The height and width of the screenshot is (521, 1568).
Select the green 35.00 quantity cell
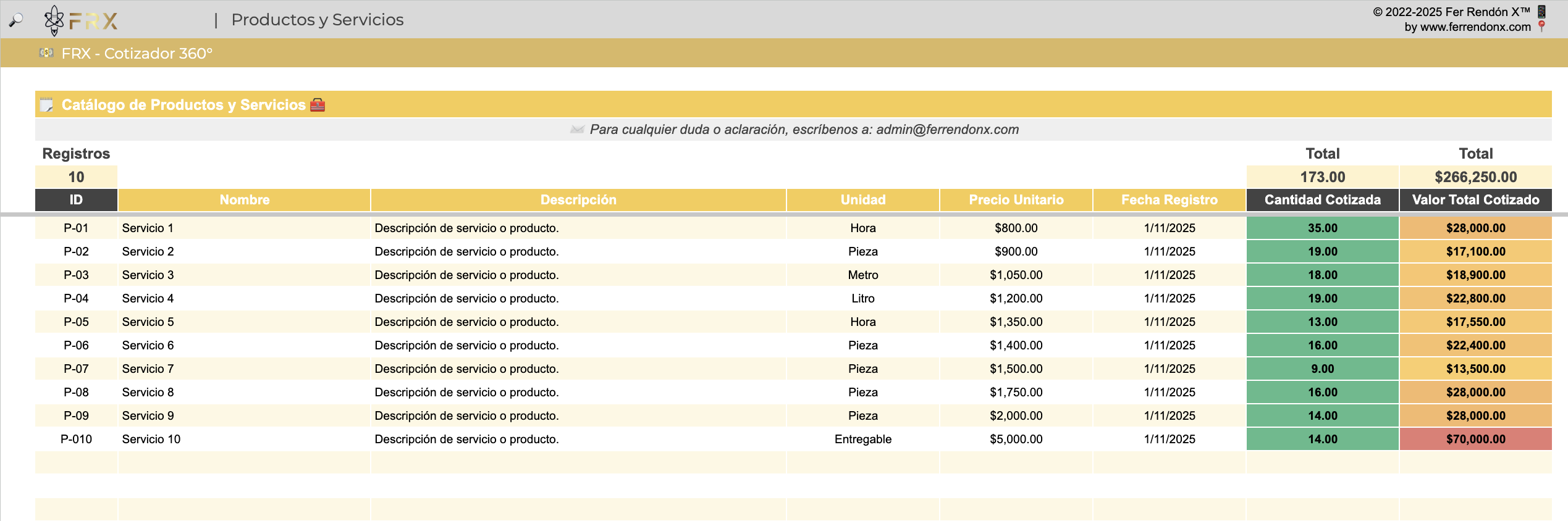click(x=1322, y=228)
